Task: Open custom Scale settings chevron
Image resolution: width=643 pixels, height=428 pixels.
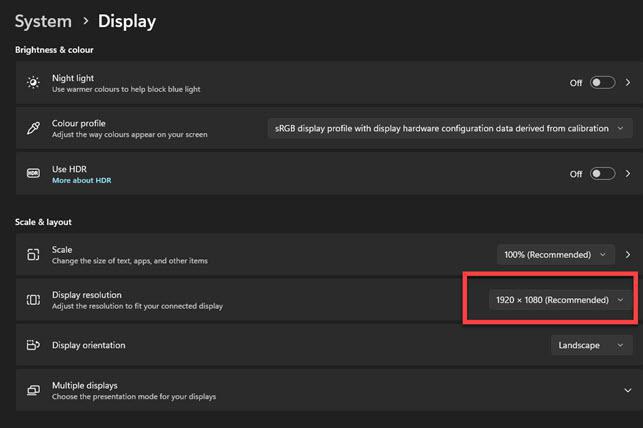Action: point(628,255)
